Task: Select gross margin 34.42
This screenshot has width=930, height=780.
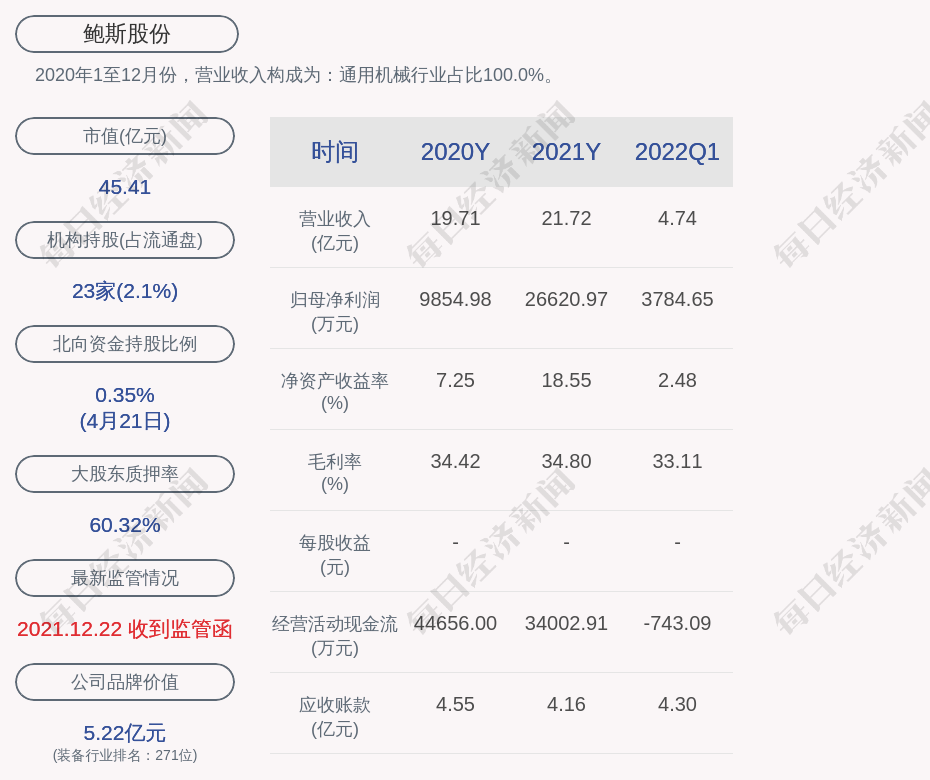Action: point(455,461)
